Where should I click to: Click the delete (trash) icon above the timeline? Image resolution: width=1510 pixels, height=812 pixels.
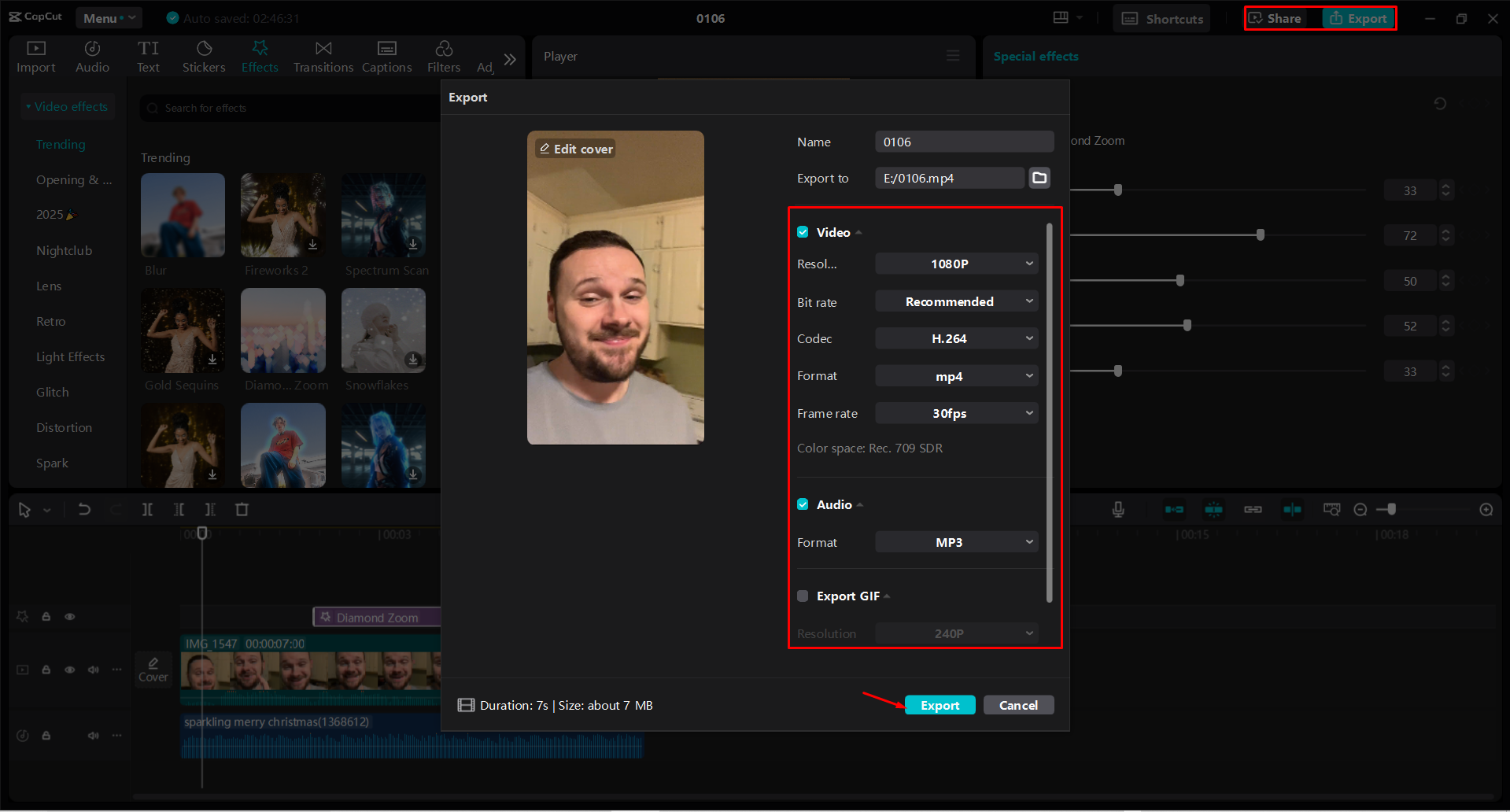tap(242, 509)
